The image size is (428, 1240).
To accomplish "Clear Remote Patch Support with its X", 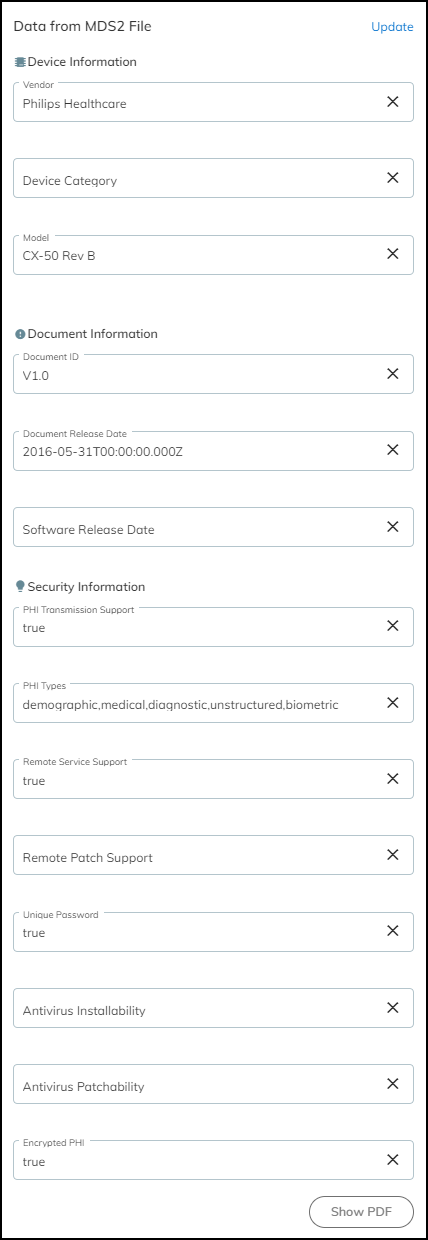I will [393, 855].
